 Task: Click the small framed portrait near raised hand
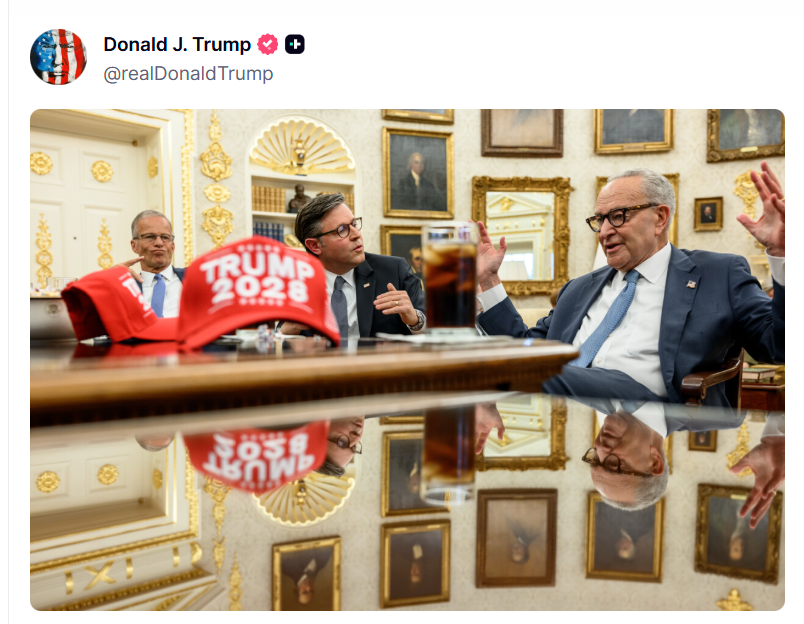(708, 214)
